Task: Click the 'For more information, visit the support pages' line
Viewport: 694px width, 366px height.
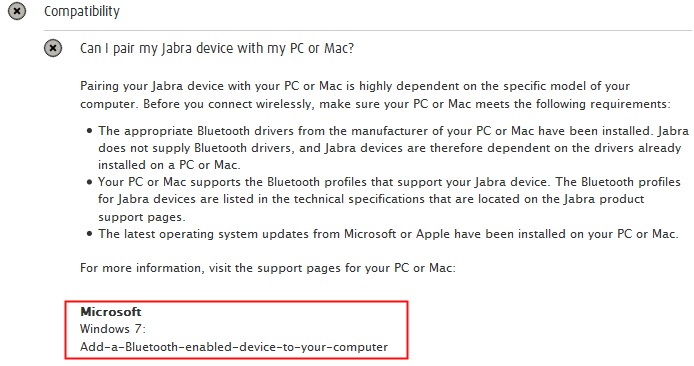Action: (268, 268)
